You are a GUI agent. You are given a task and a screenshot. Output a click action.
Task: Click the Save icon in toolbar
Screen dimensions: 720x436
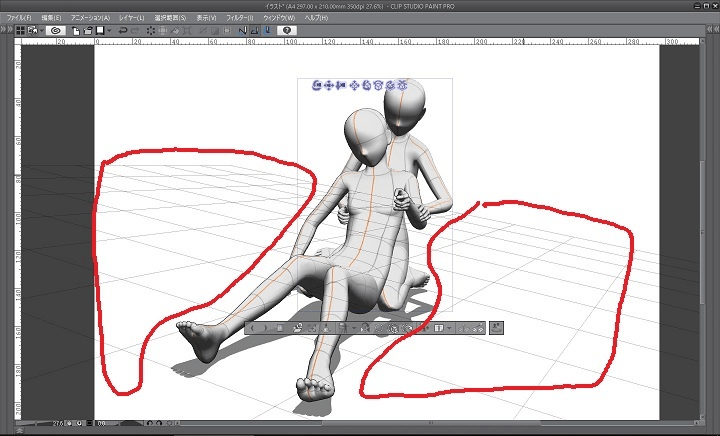pos(100,31)
